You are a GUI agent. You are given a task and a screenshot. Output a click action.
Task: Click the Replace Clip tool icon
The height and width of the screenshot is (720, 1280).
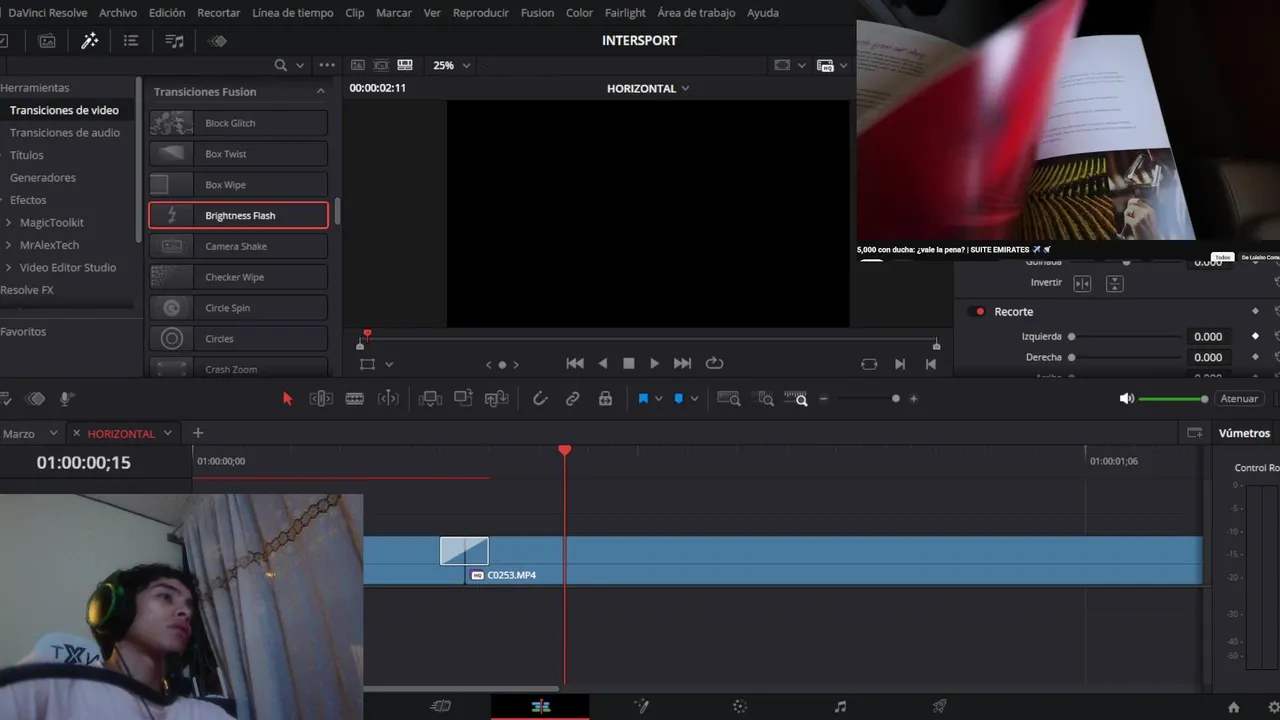point(496,398)
